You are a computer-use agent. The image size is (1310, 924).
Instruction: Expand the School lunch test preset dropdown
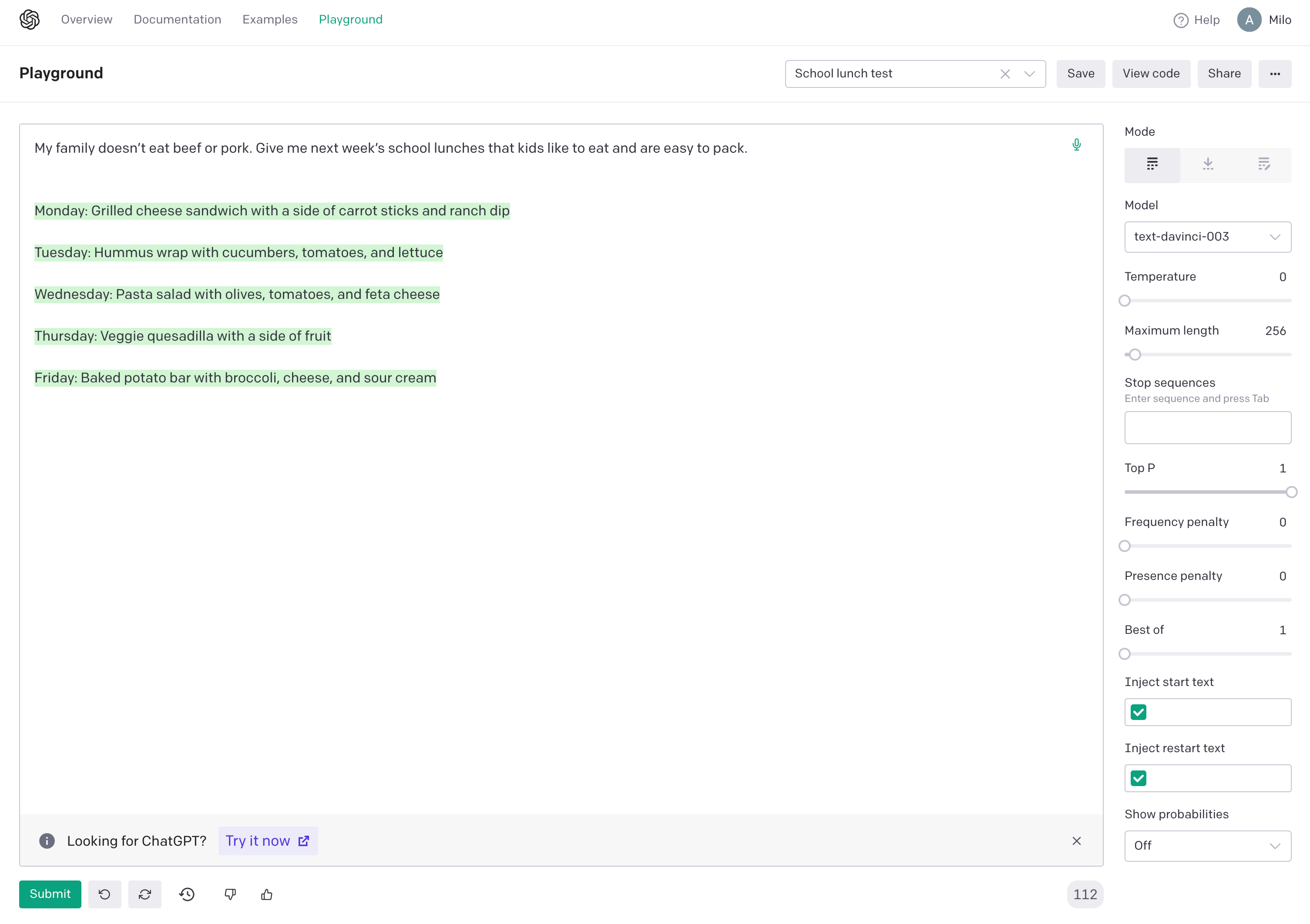click(x=1029, y=74)
